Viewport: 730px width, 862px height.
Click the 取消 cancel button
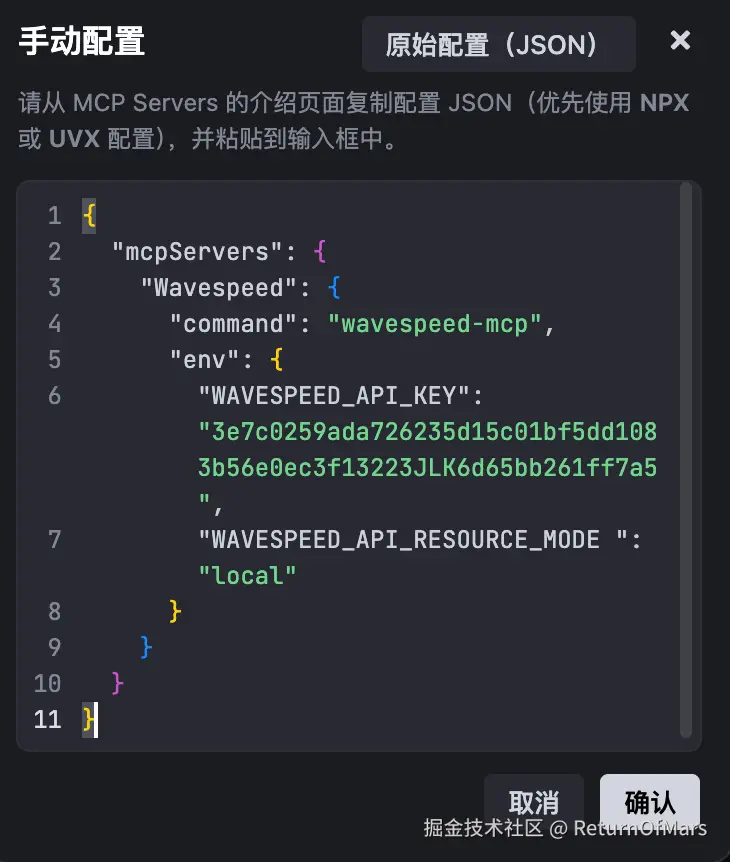tap(533, 802)
